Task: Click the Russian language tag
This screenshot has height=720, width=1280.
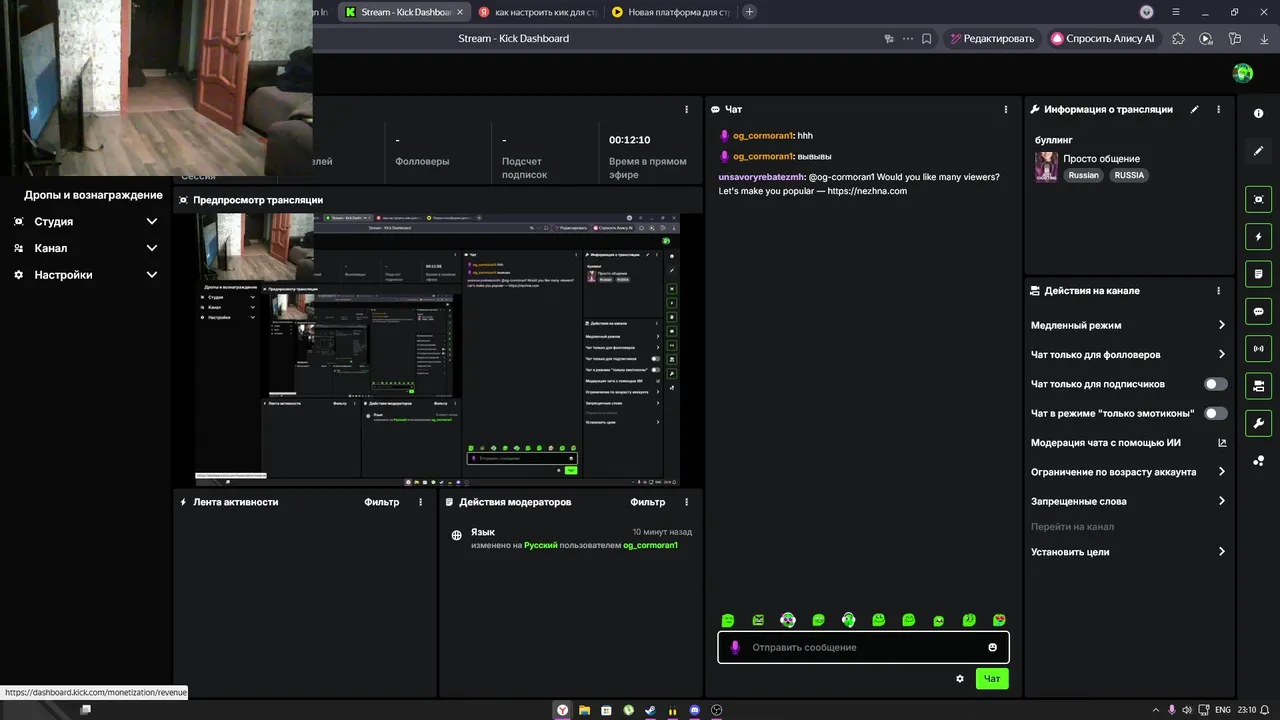Action: pos(1083,175)
